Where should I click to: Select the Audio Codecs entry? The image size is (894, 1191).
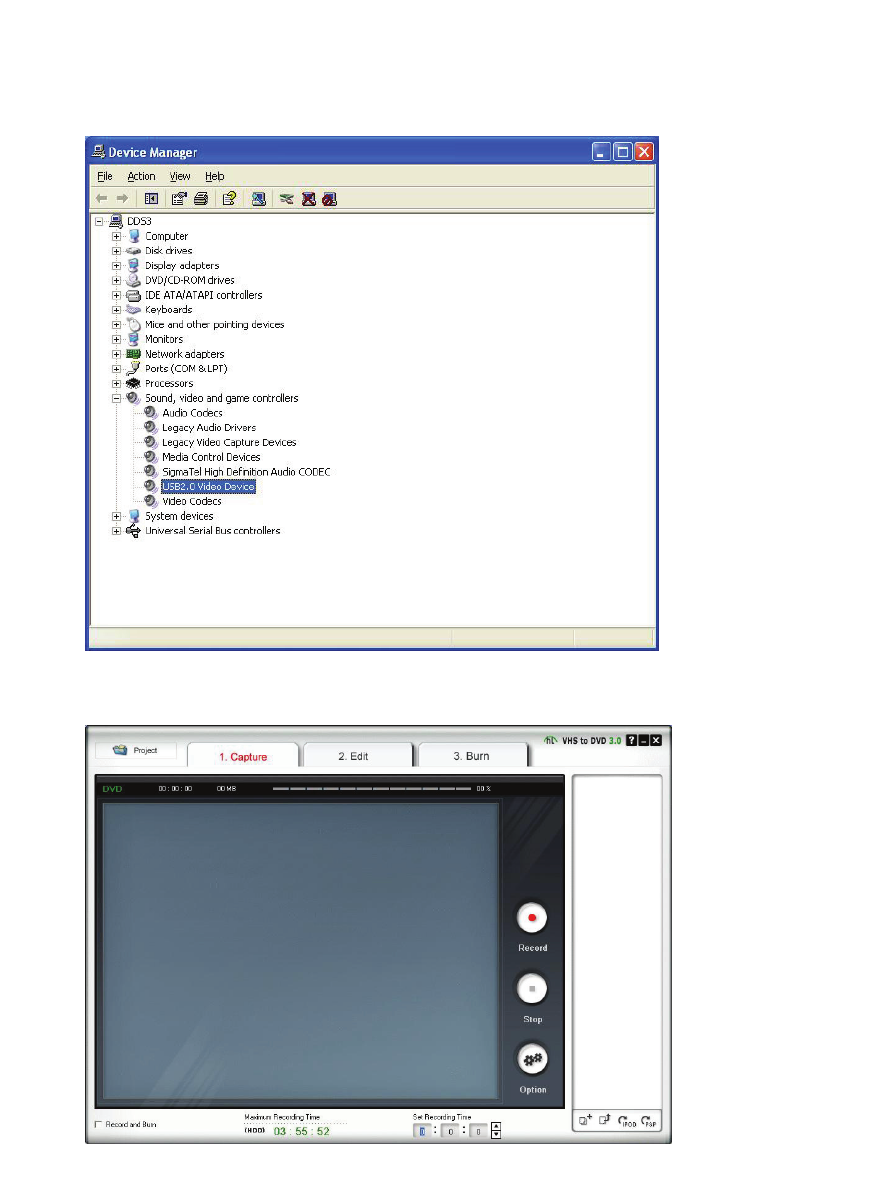(192, 413)
